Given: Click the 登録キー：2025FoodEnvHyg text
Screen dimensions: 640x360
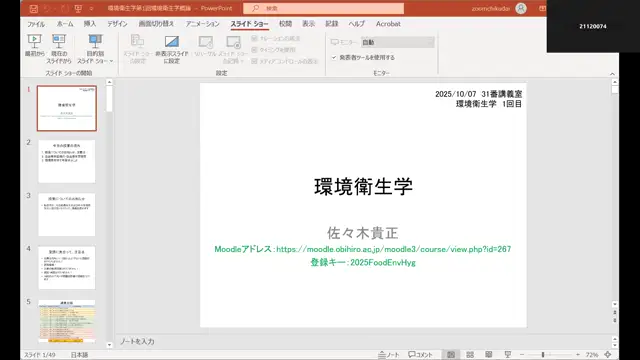Looking at the screenshot, I should [363, 262].
